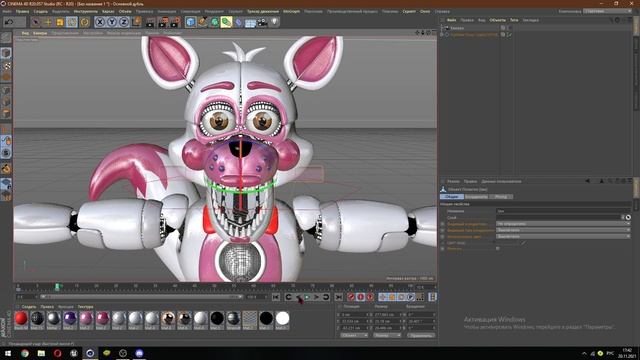
Task: Select the Live Selection tool
Action: 36,22
